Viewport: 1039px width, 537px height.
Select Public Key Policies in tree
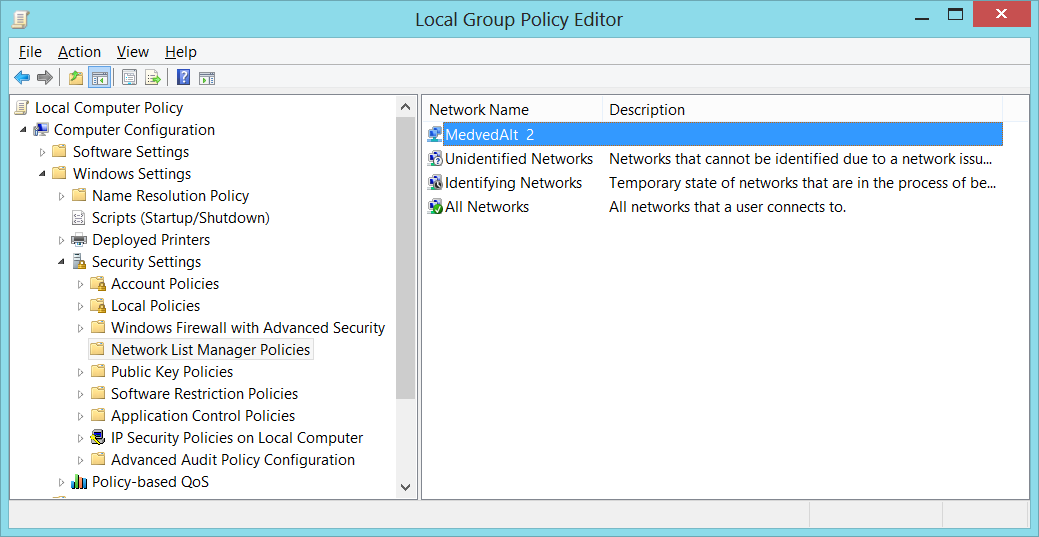[x=171, y=372]
